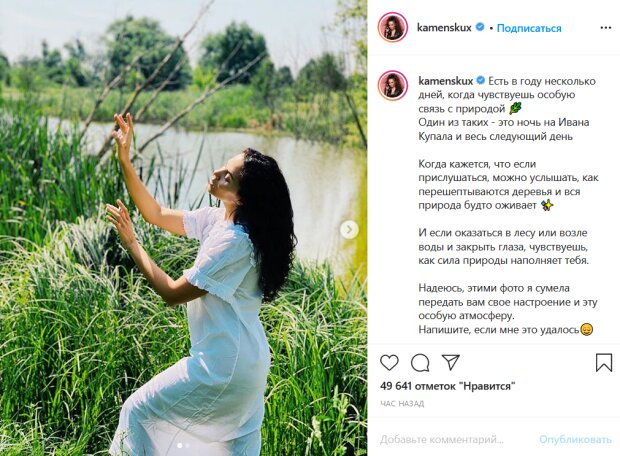620x456 pixels.
Task: View the list of 49 641 likes
Action: (448, 386)
